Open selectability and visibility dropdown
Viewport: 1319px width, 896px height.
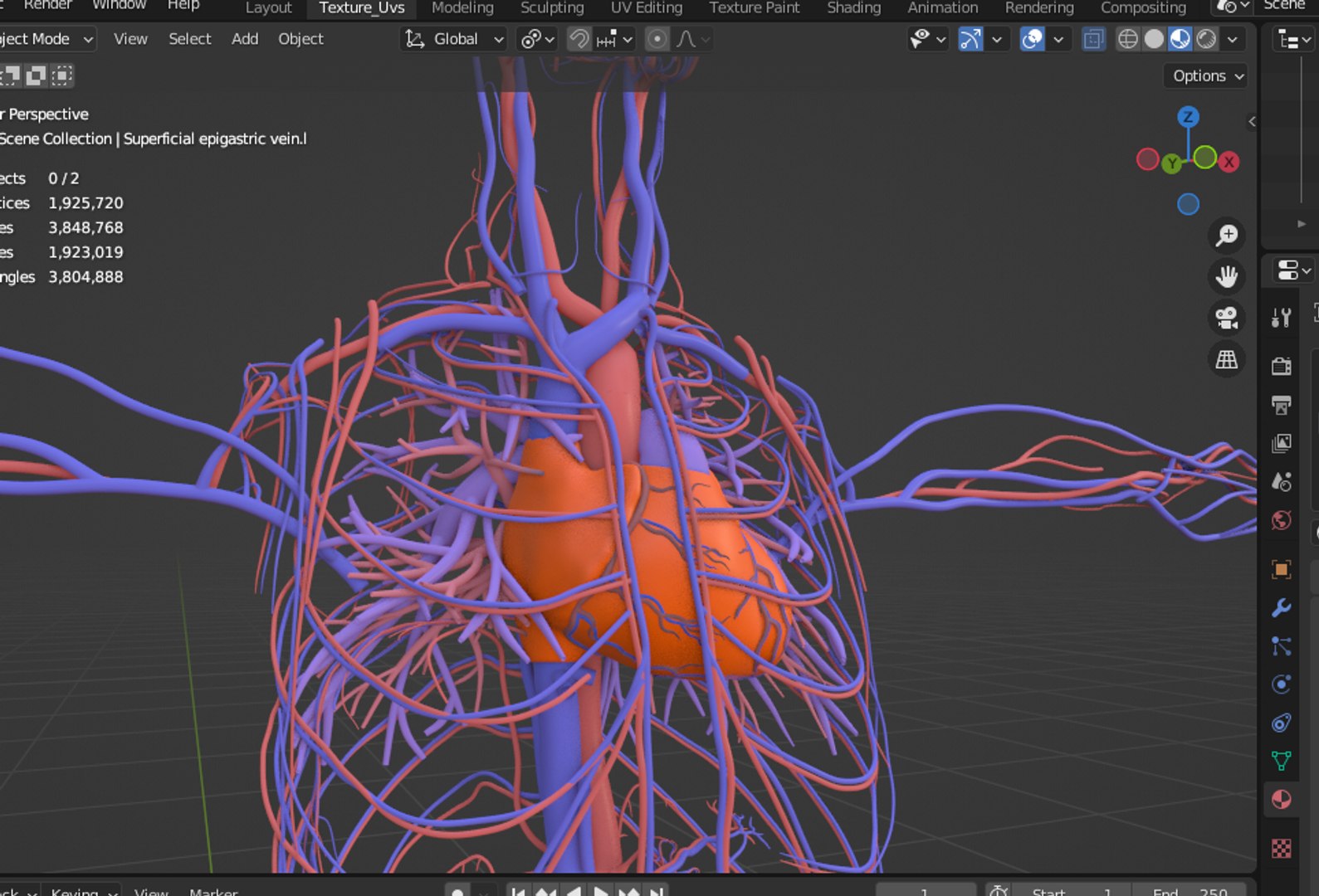pyautogui.click(x=928, y=39)
